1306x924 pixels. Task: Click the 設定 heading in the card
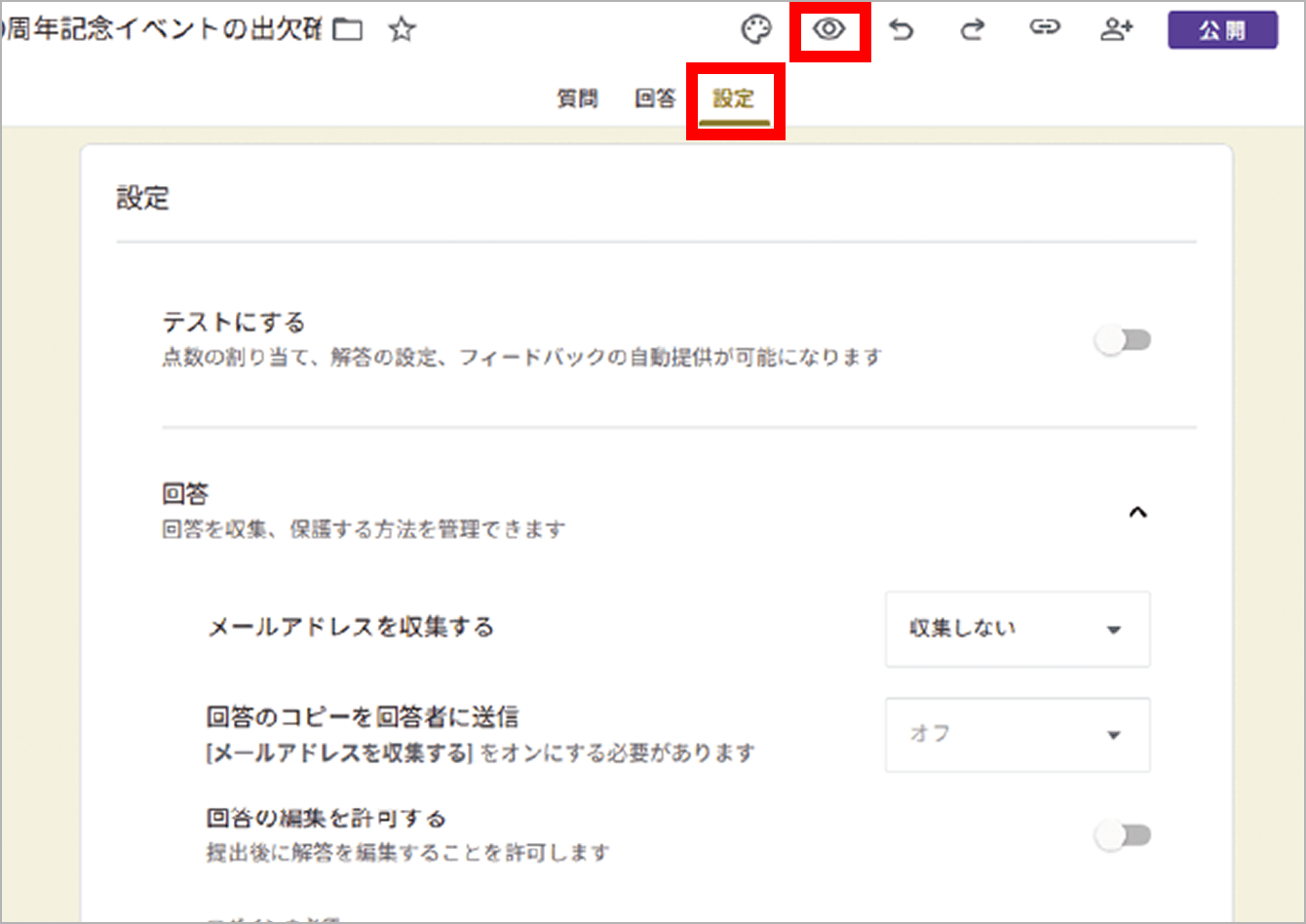coord(142,198)
